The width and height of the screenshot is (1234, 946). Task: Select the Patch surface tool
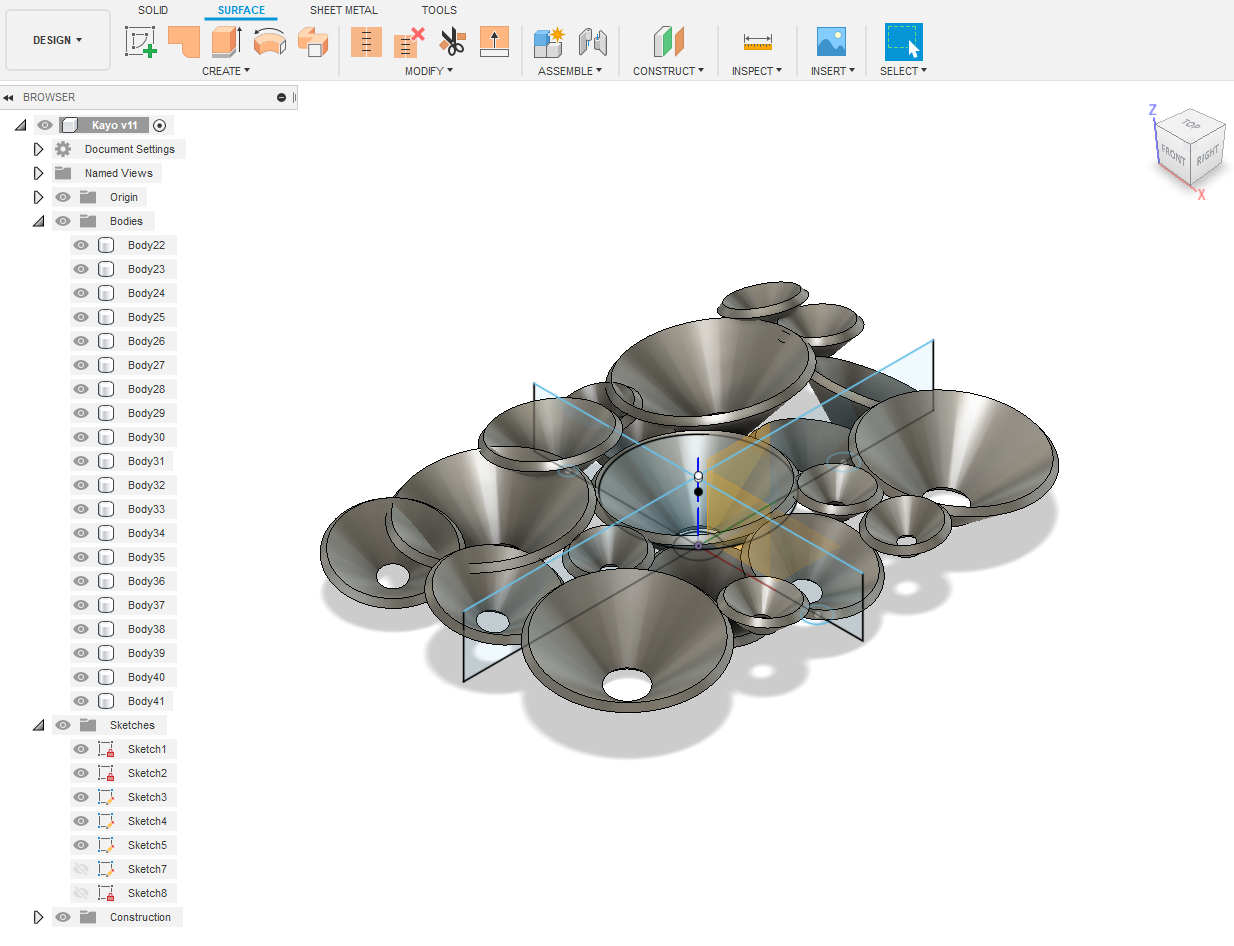[x=184, y=41]
